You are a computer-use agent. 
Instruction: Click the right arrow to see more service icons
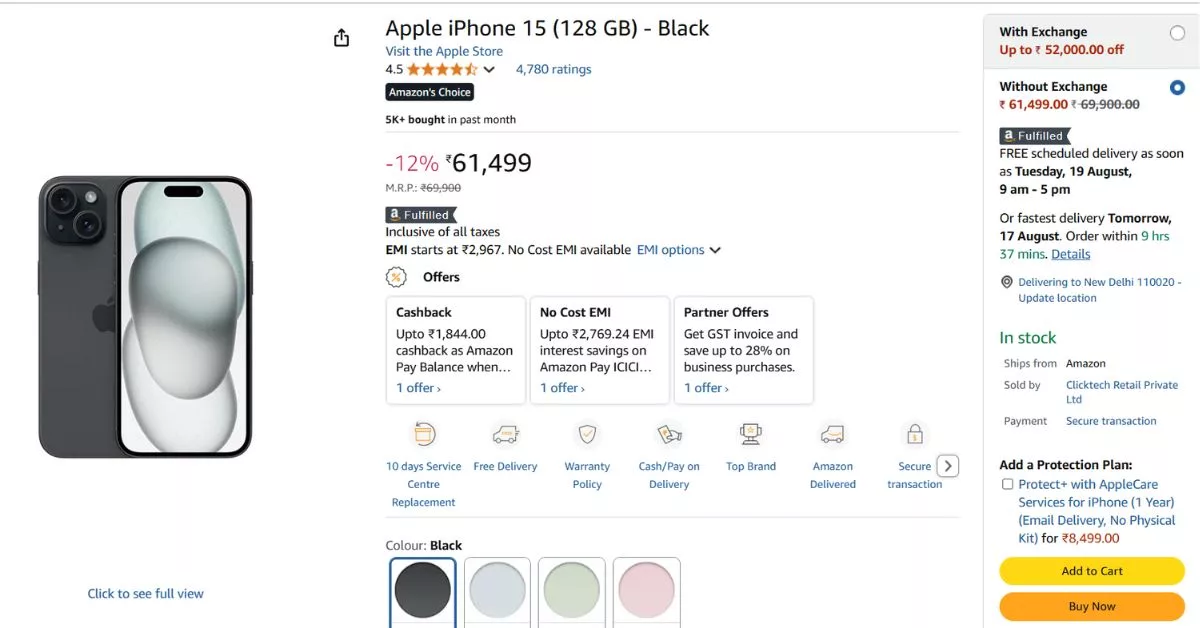coord(947,465)
